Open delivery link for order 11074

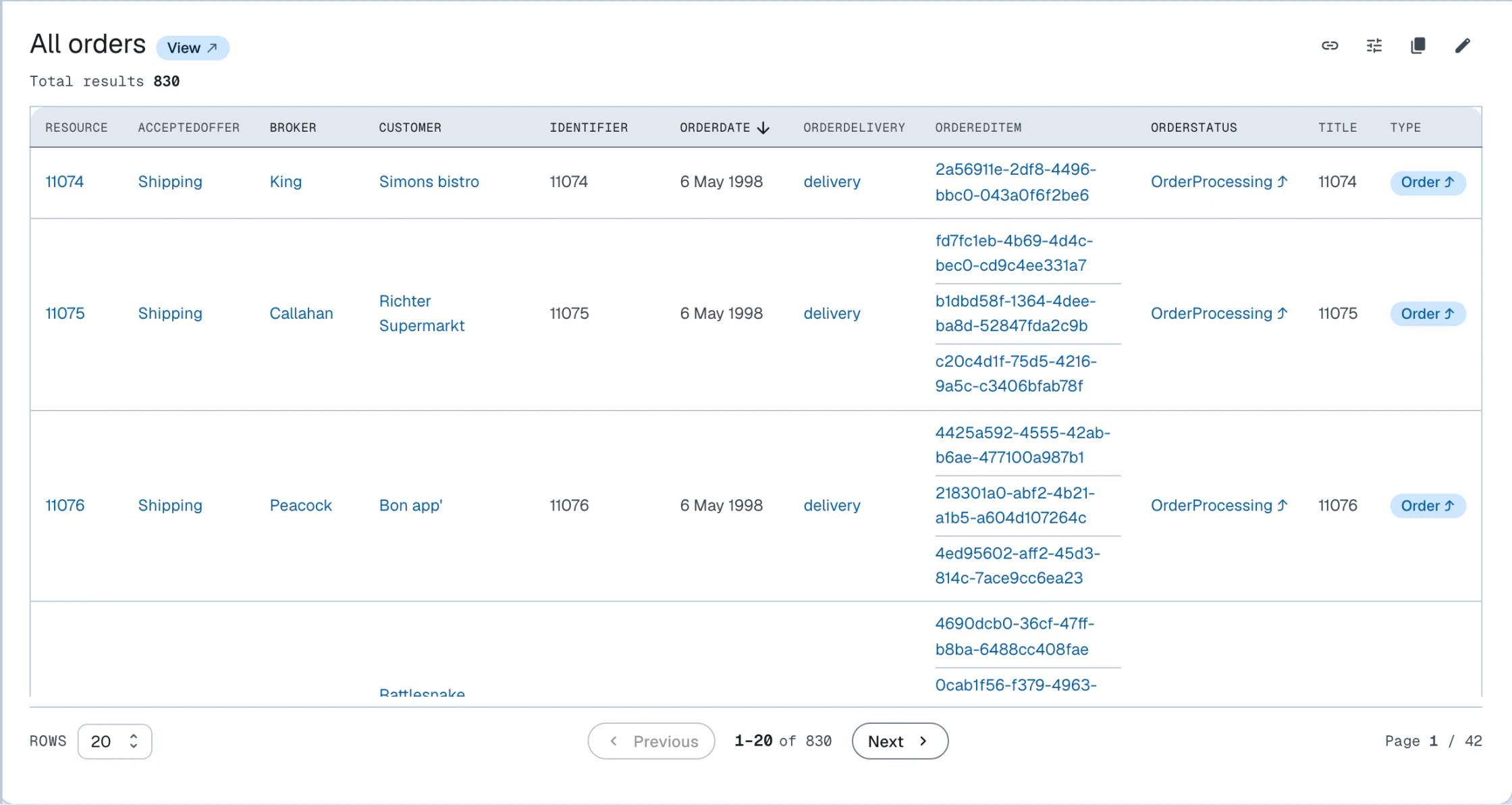[832, 182]
